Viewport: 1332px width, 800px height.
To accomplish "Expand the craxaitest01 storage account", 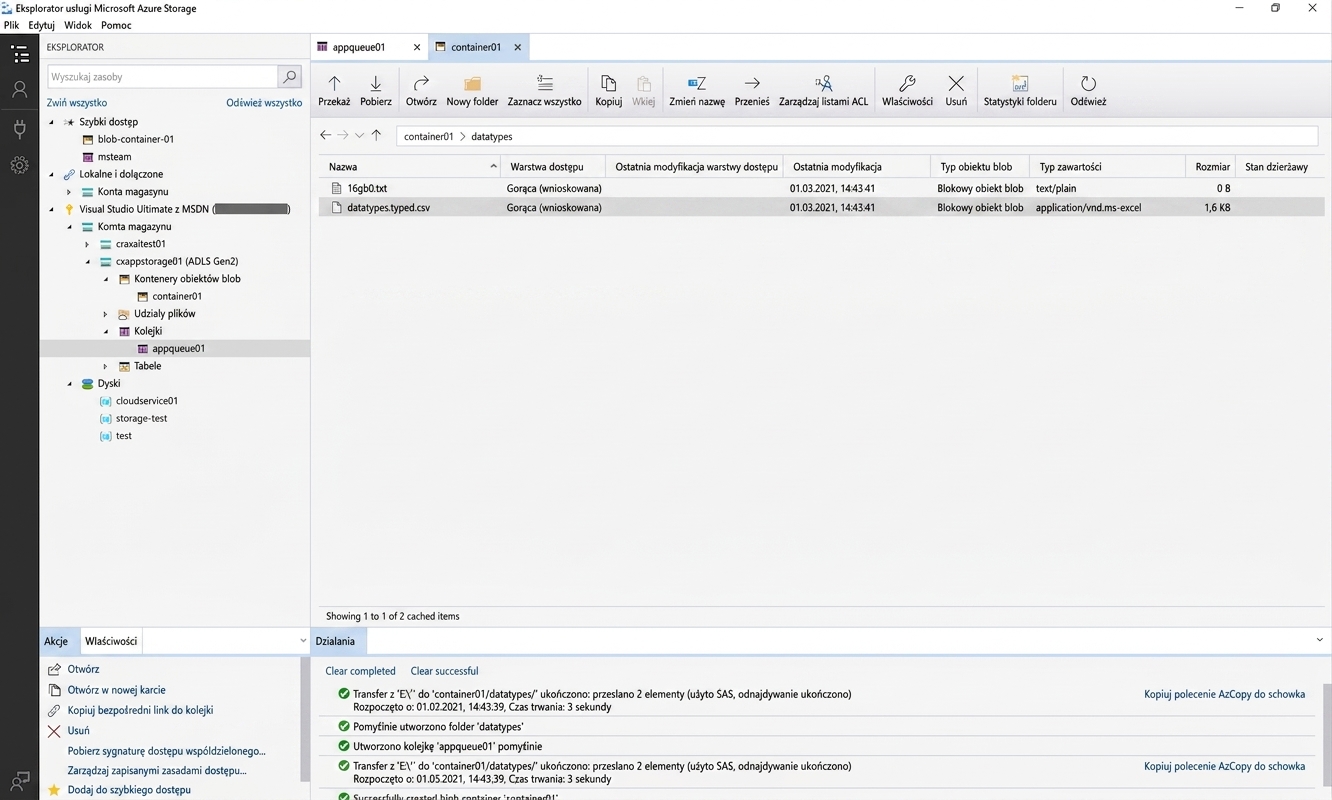I will (x=87, y=244).
